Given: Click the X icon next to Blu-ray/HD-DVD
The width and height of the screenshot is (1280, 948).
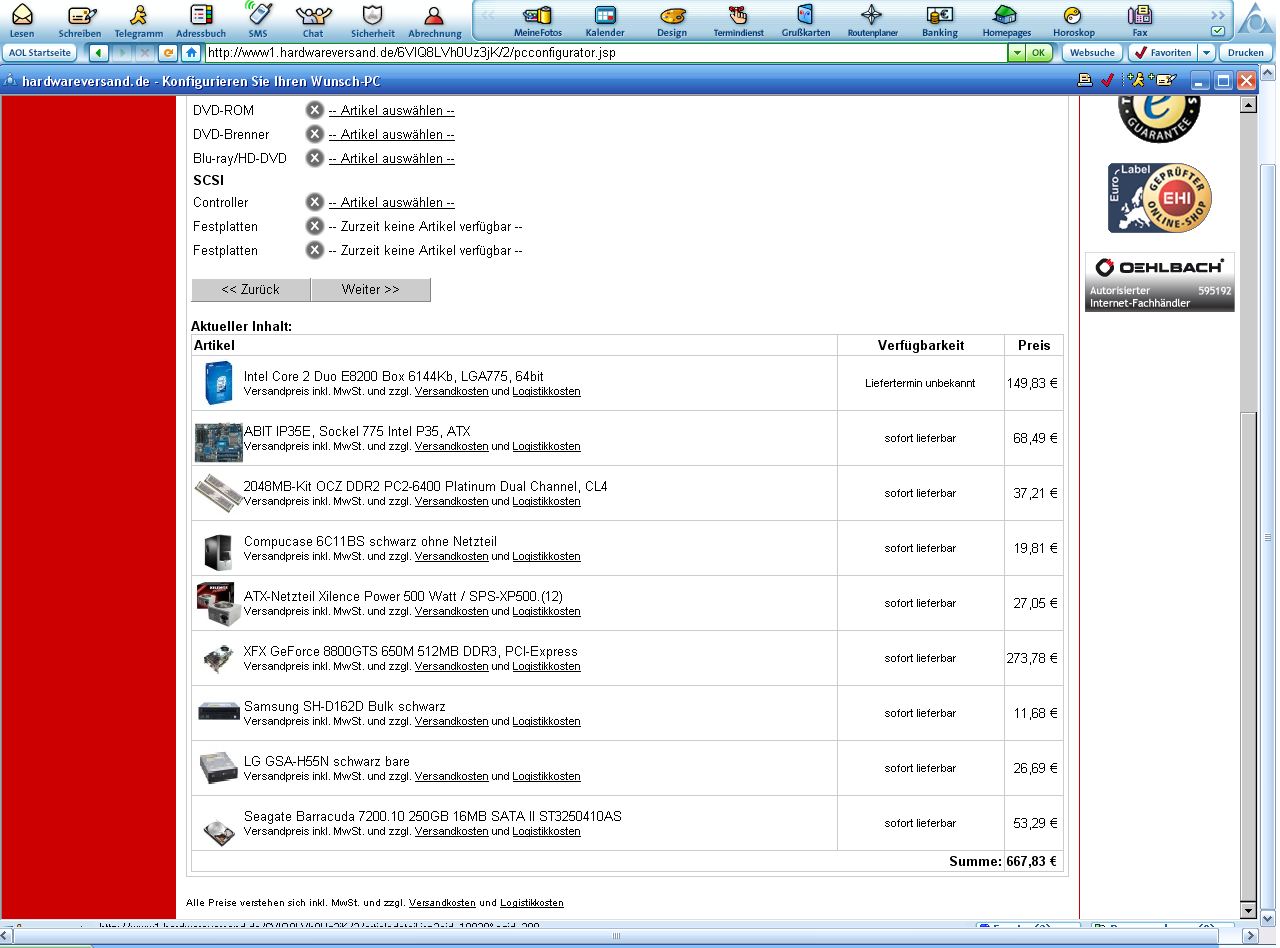Looking at the screenshot, I should 314,158.
